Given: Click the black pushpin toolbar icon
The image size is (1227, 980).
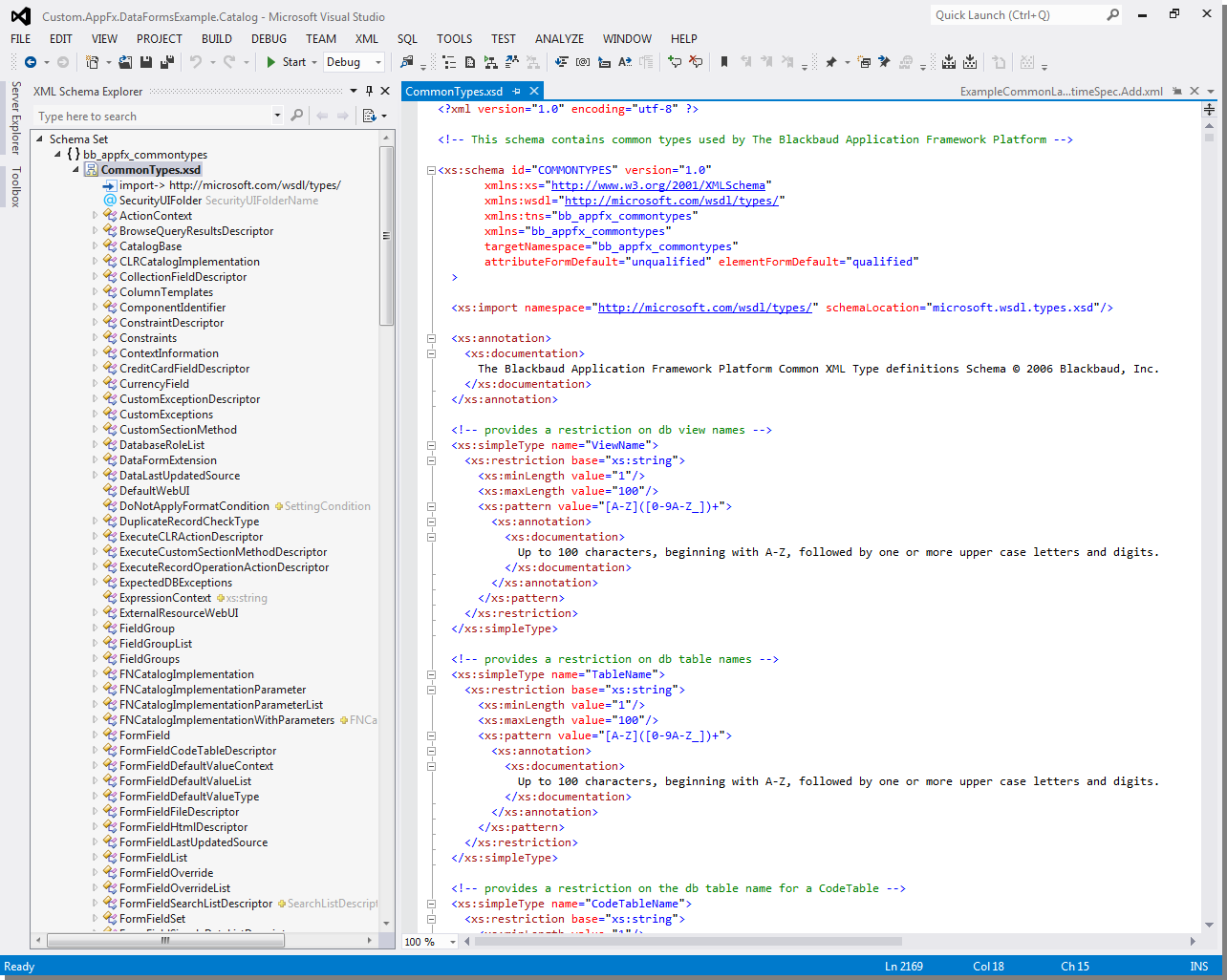Looking at the screenshot, I should [830, 62].
